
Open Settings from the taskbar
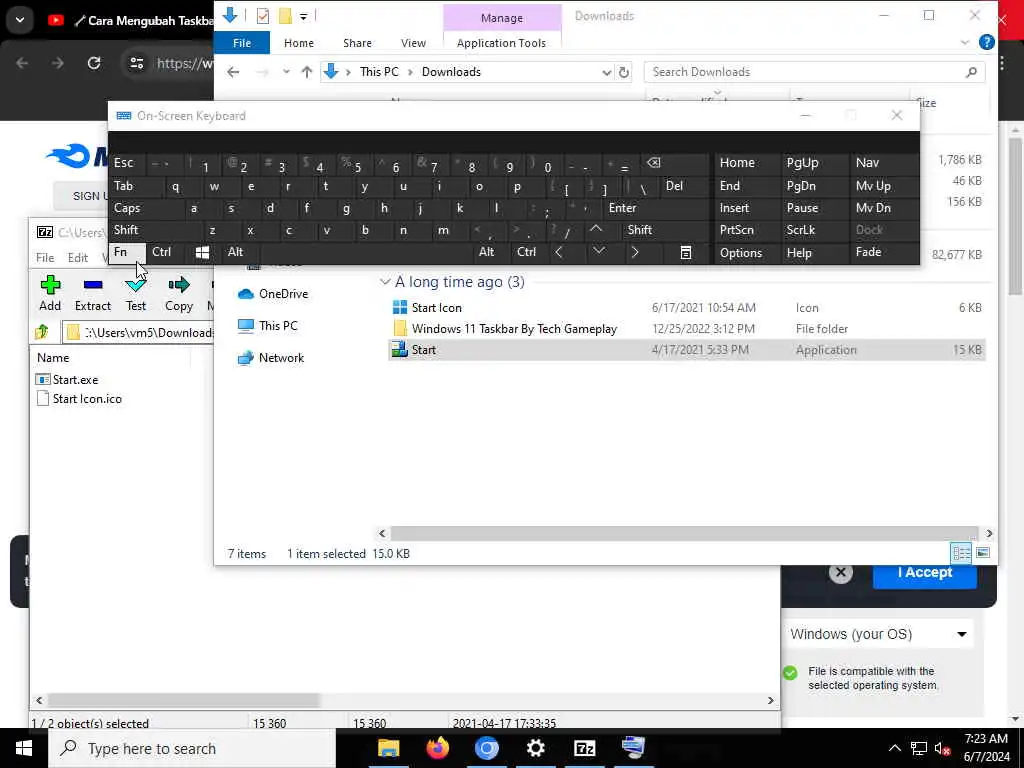point(536,748)
